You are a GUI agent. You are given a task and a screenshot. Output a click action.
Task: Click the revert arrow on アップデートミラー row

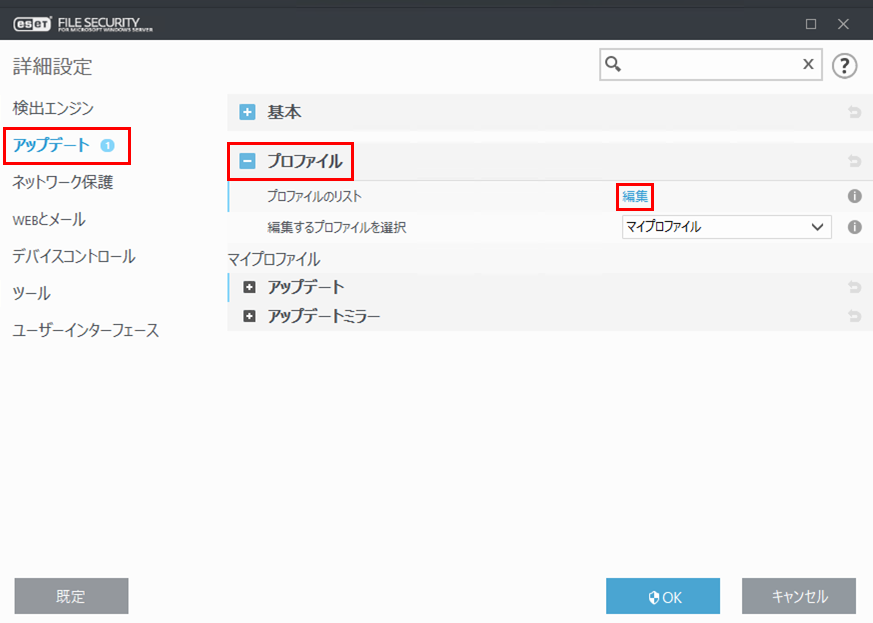854,317
